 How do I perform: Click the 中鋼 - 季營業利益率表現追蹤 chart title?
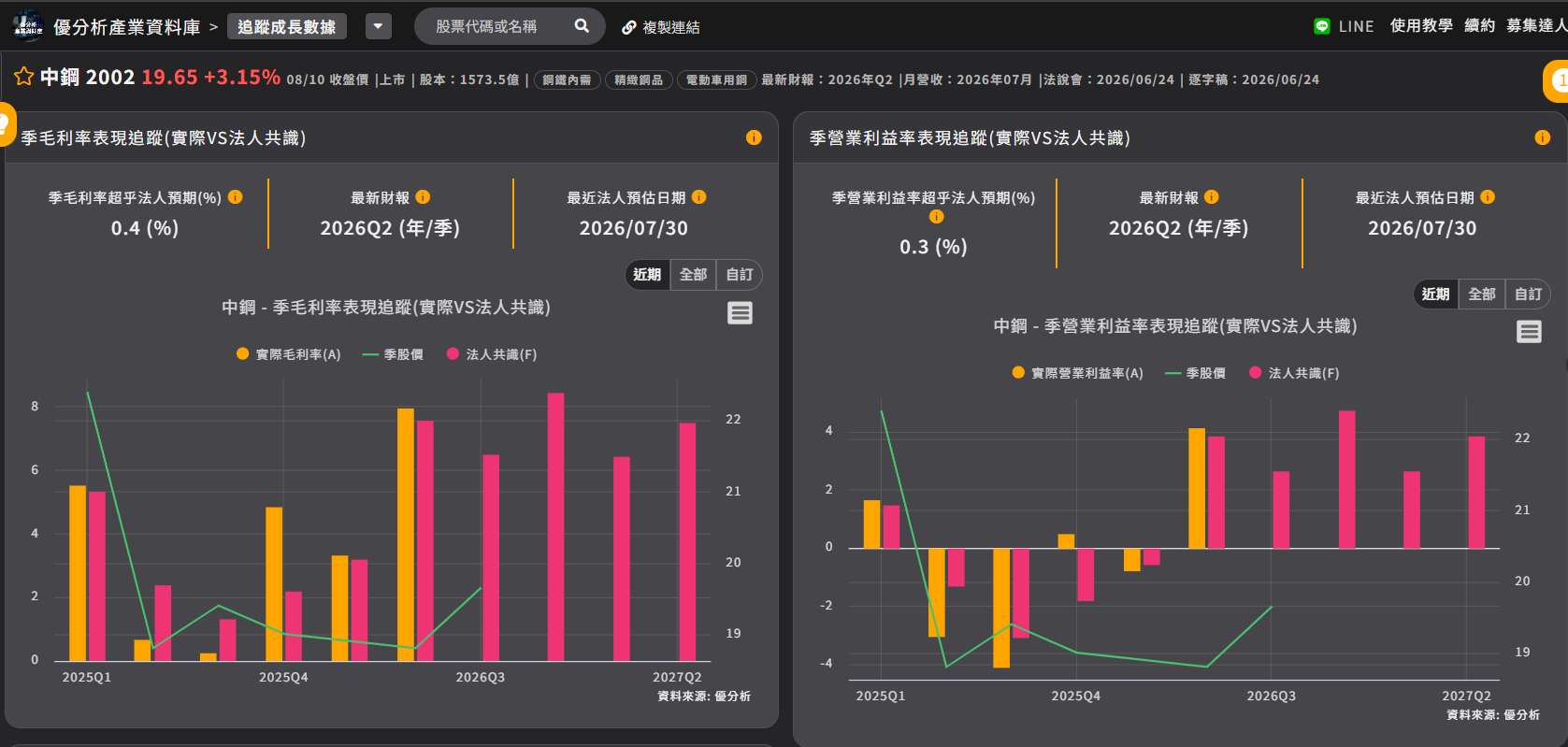1175,325
